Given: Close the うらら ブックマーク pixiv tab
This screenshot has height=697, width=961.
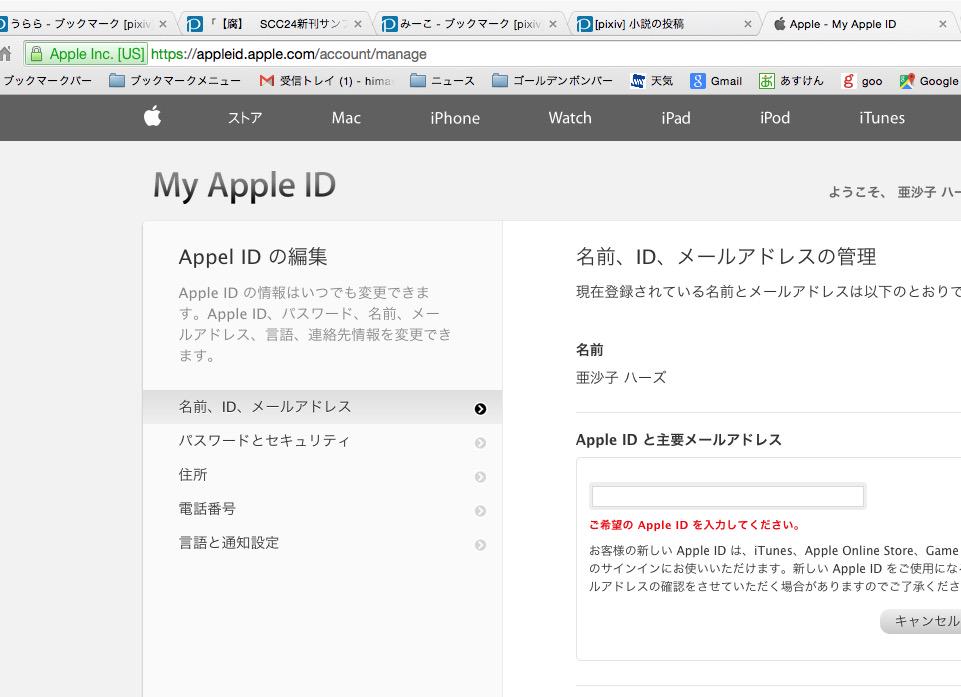Looking at the screenshot, I should pyautogui.click(x=162, y=24).
